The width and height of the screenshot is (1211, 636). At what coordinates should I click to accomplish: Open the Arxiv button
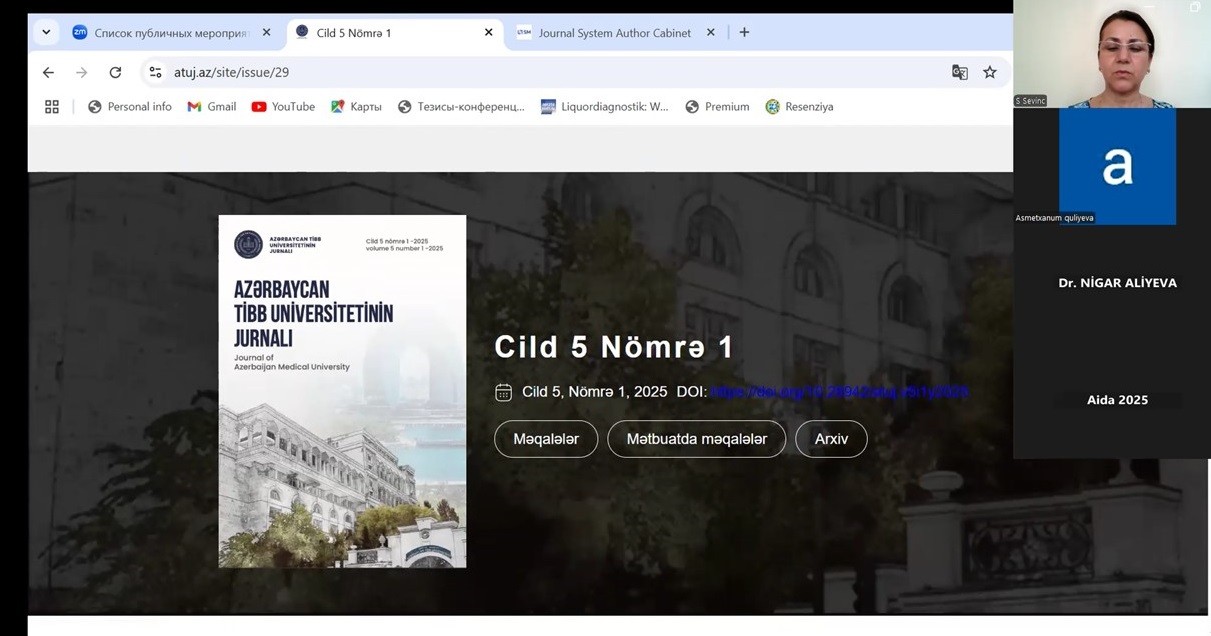[x=831, y=439]
